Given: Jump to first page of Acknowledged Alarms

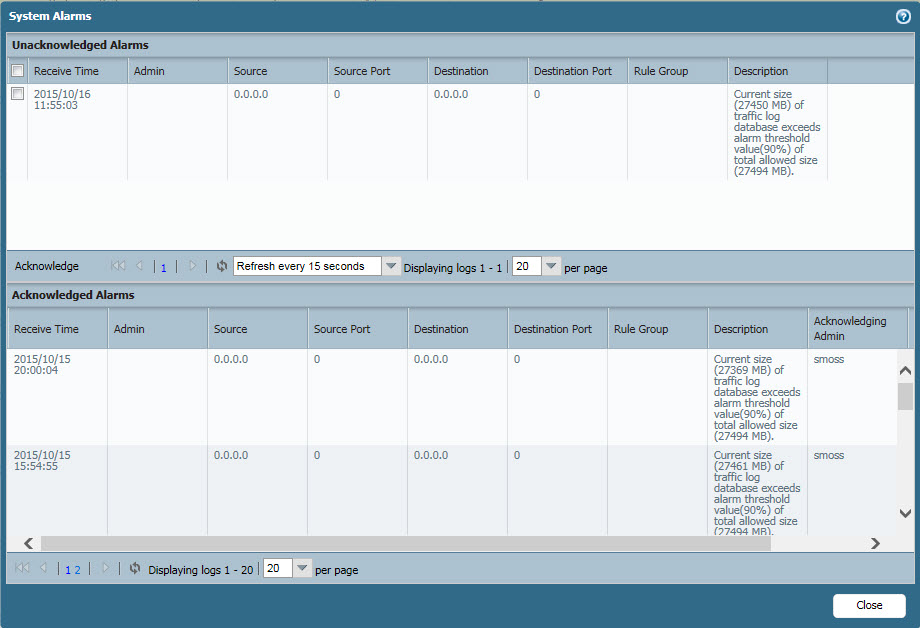Looking at the screenshot, I should [x=21, y=569].
